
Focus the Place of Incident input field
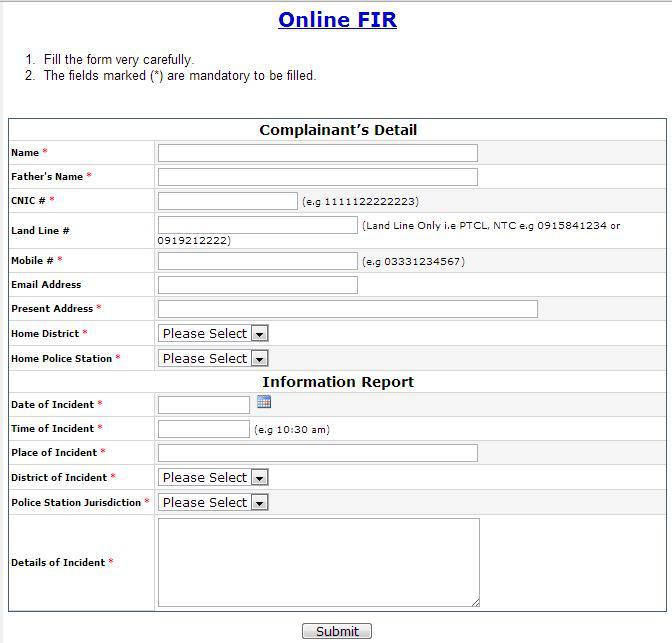[318, 453]
